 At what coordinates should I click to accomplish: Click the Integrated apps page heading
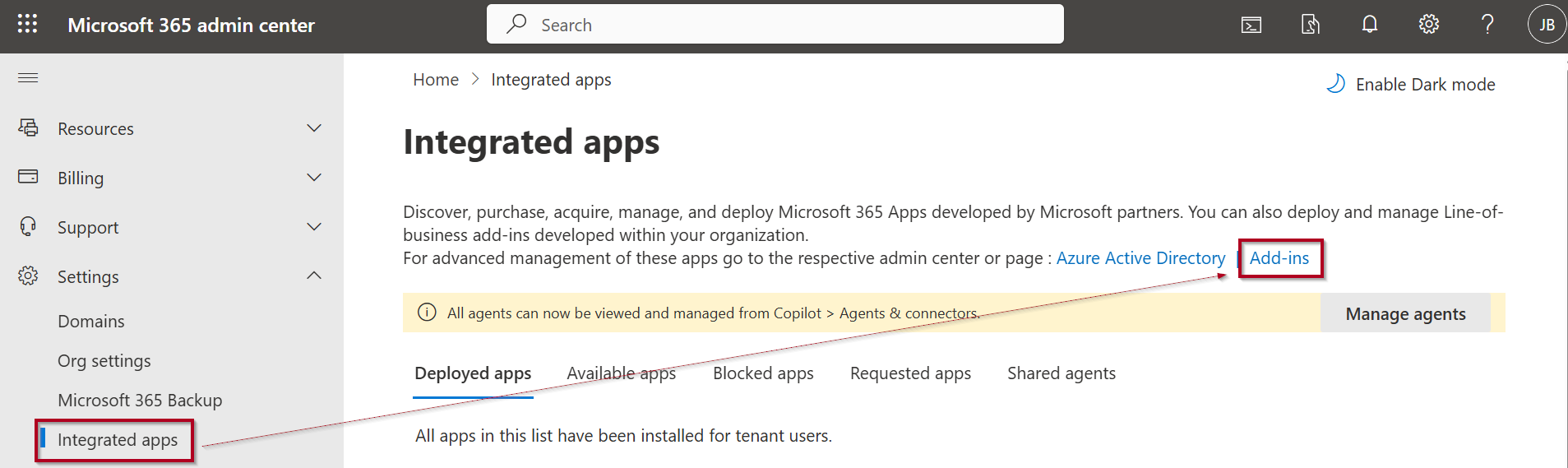point(531,142)
